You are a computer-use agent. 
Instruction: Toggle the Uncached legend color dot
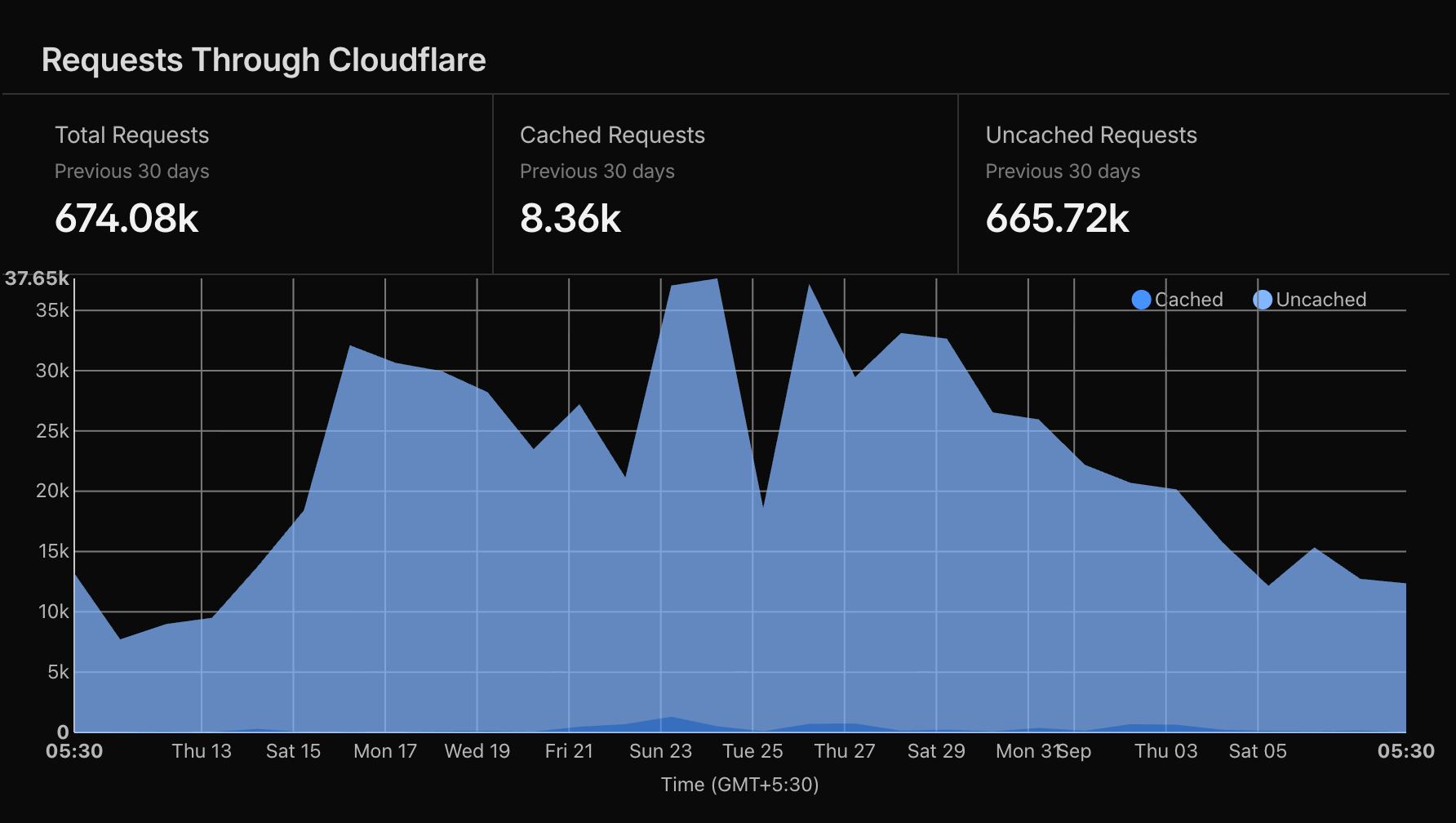1263,300
